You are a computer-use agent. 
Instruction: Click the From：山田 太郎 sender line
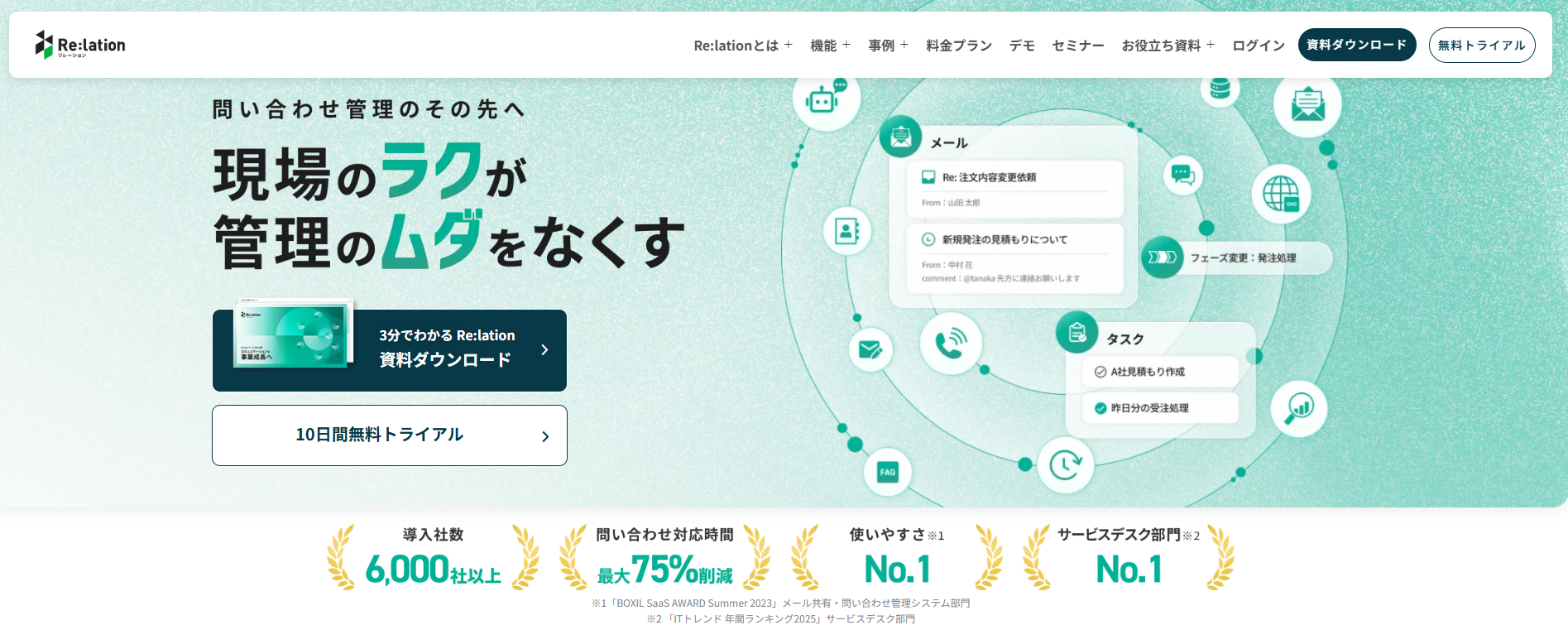pyautogui.click(x=951, y=203)
